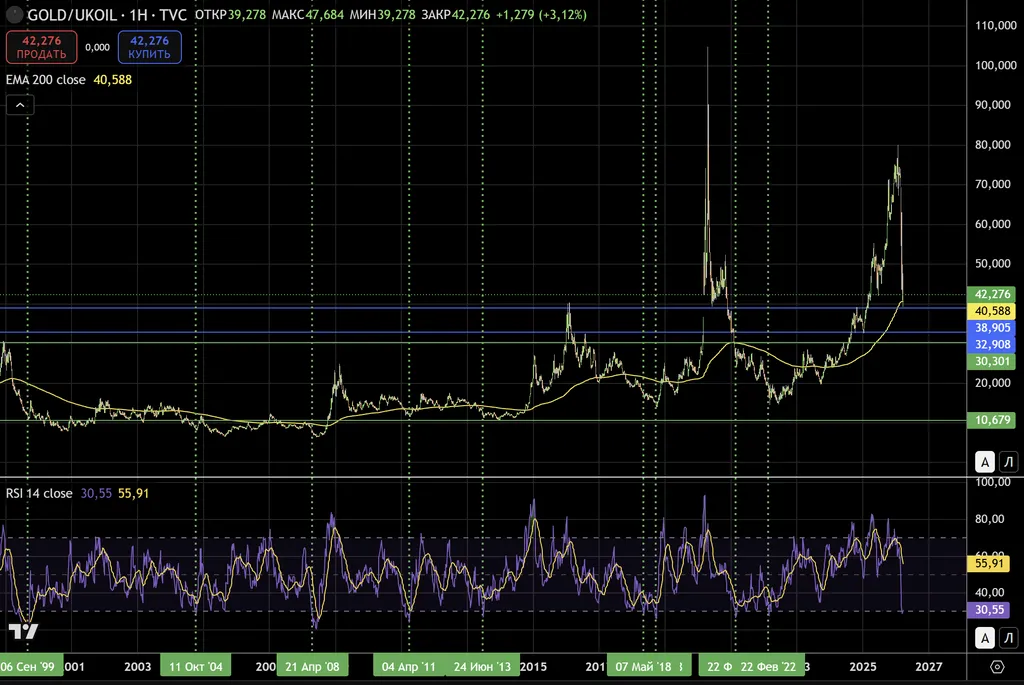
Task: Open chart settings gear at bottom right
Action: click(x=996, y=667)
